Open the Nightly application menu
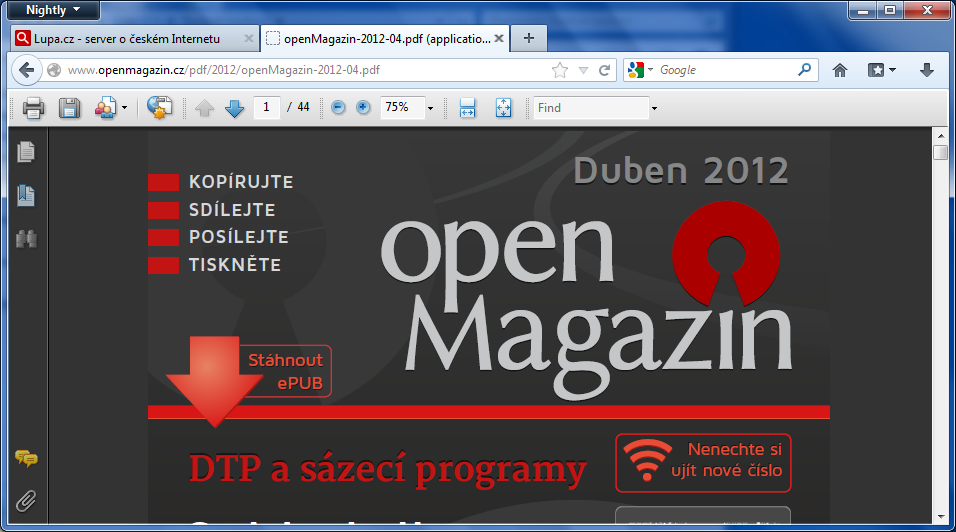956x532 pixels. [x=52, y=10]
